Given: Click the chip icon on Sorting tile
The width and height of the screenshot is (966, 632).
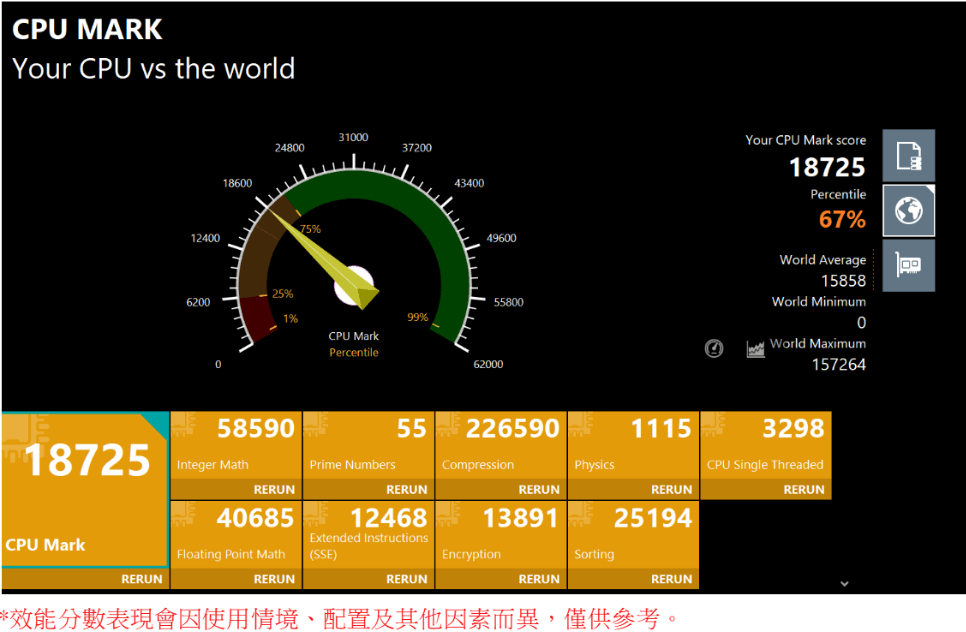Looking at the screenshot, I should [x=581, y=515].
